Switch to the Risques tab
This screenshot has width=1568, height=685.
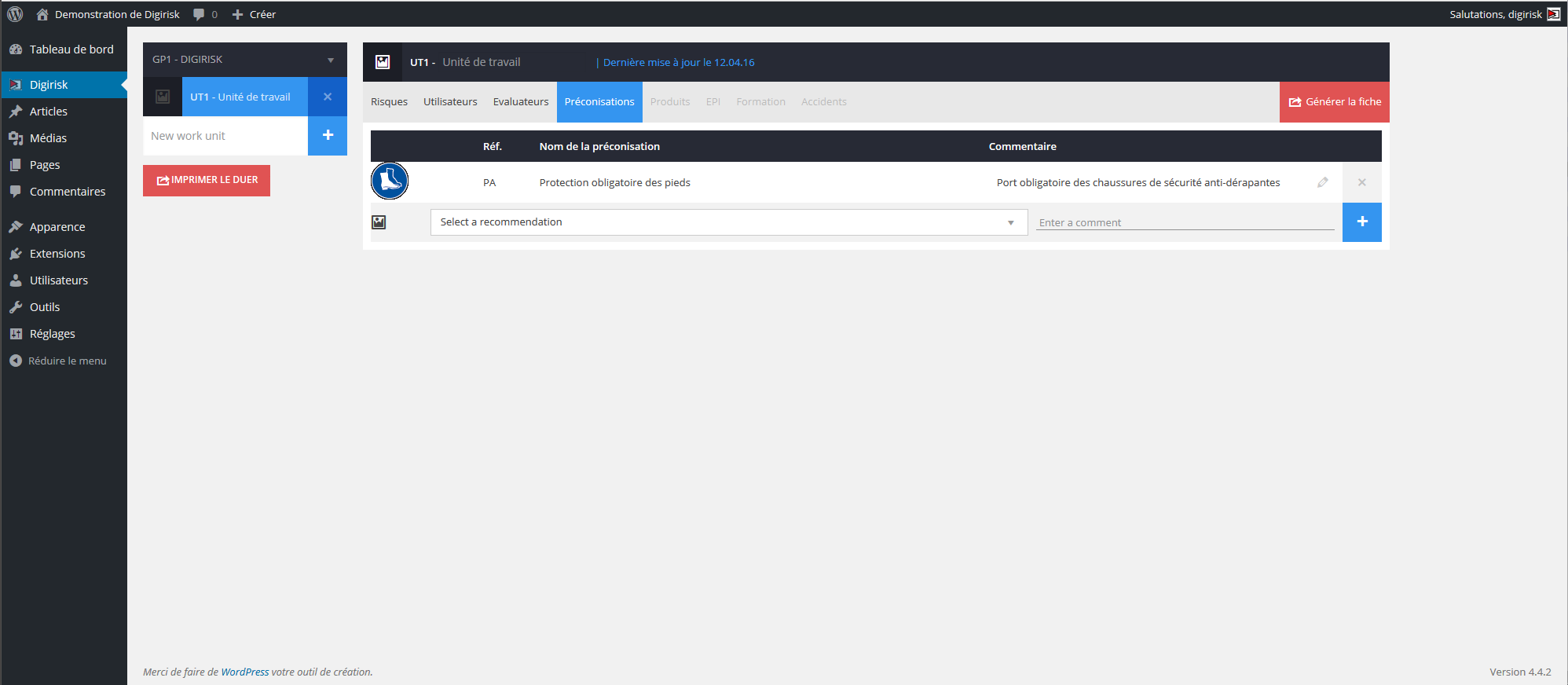(x=390, y=102)
